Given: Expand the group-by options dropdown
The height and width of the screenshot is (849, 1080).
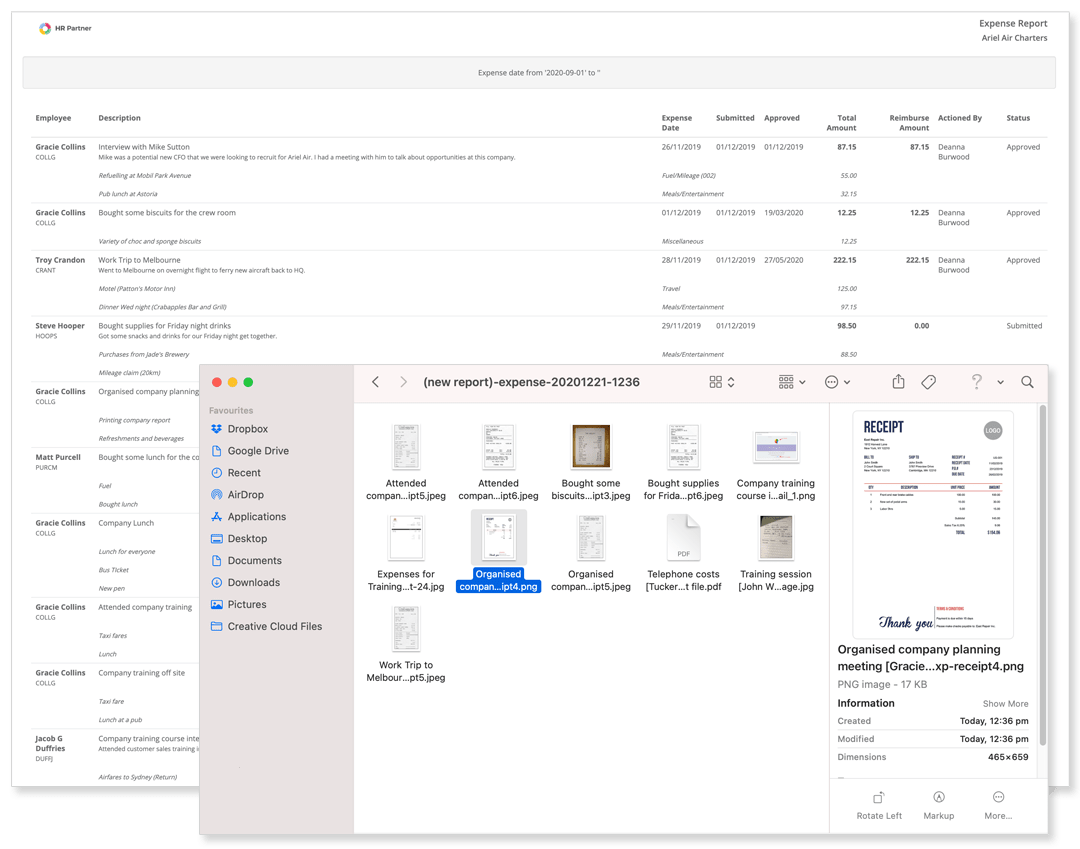Looking at the screenshot, I should [791, 382].
